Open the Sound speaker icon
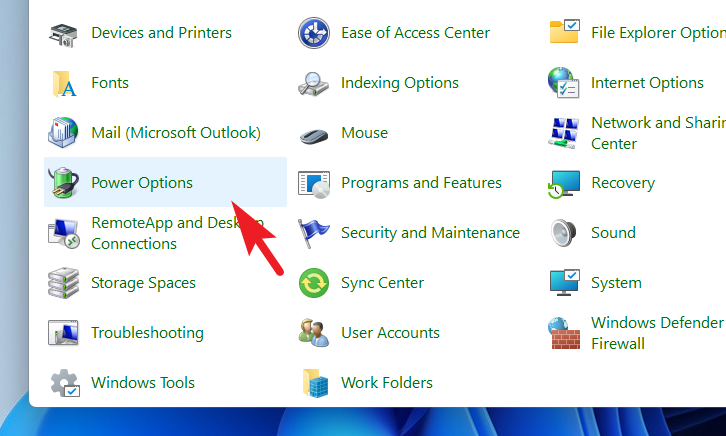The width and height of the screenshot is (726, 436). tap(563, 233)
